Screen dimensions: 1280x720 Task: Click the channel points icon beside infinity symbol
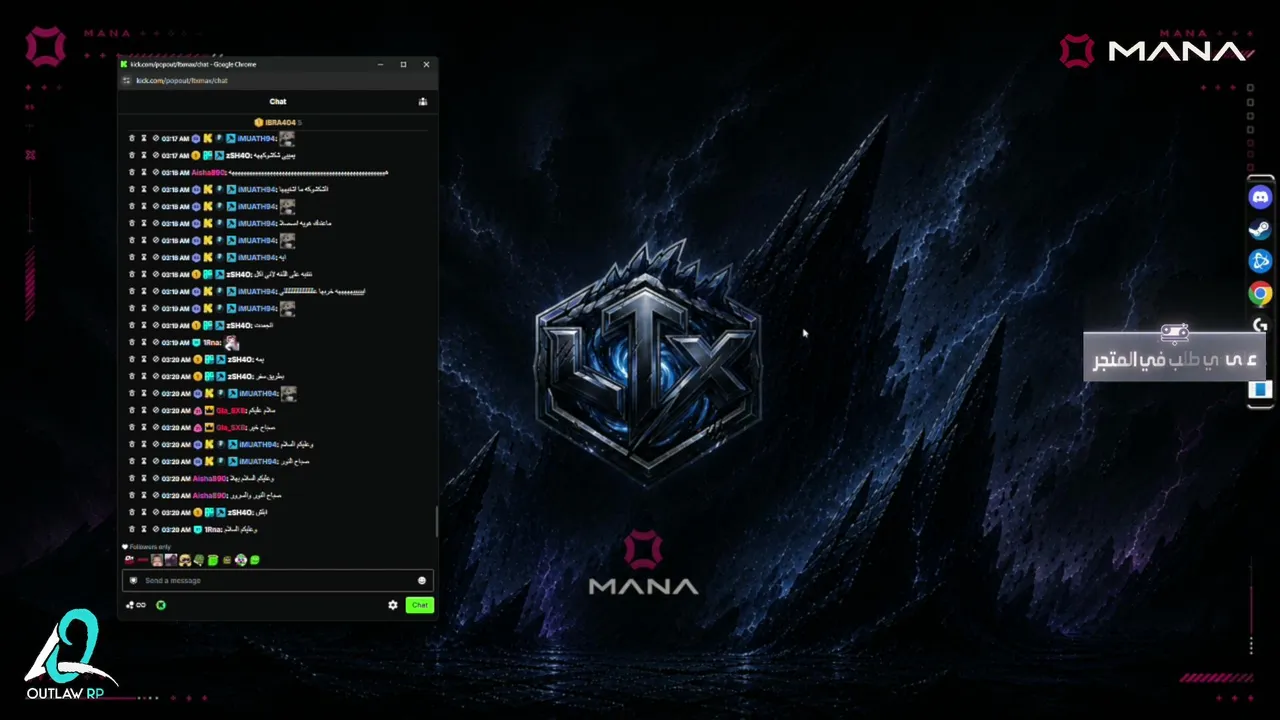click(x=130, y=605)
